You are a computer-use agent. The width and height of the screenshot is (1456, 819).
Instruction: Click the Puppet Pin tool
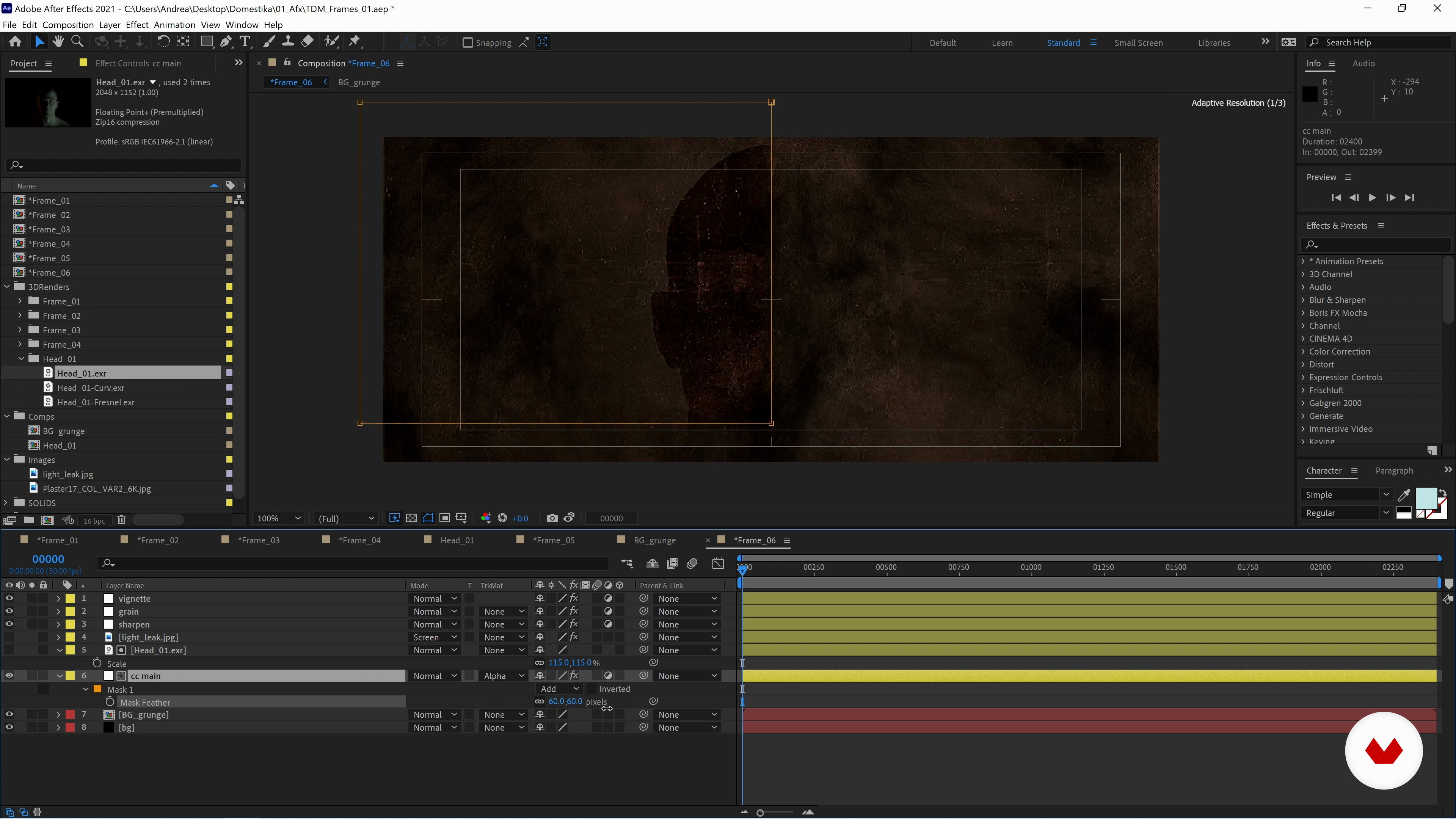[355, 42]
